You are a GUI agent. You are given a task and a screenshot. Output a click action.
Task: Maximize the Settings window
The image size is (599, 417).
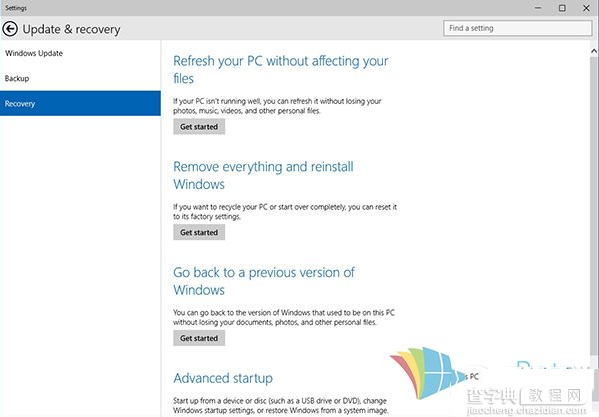tap(562, 8)
